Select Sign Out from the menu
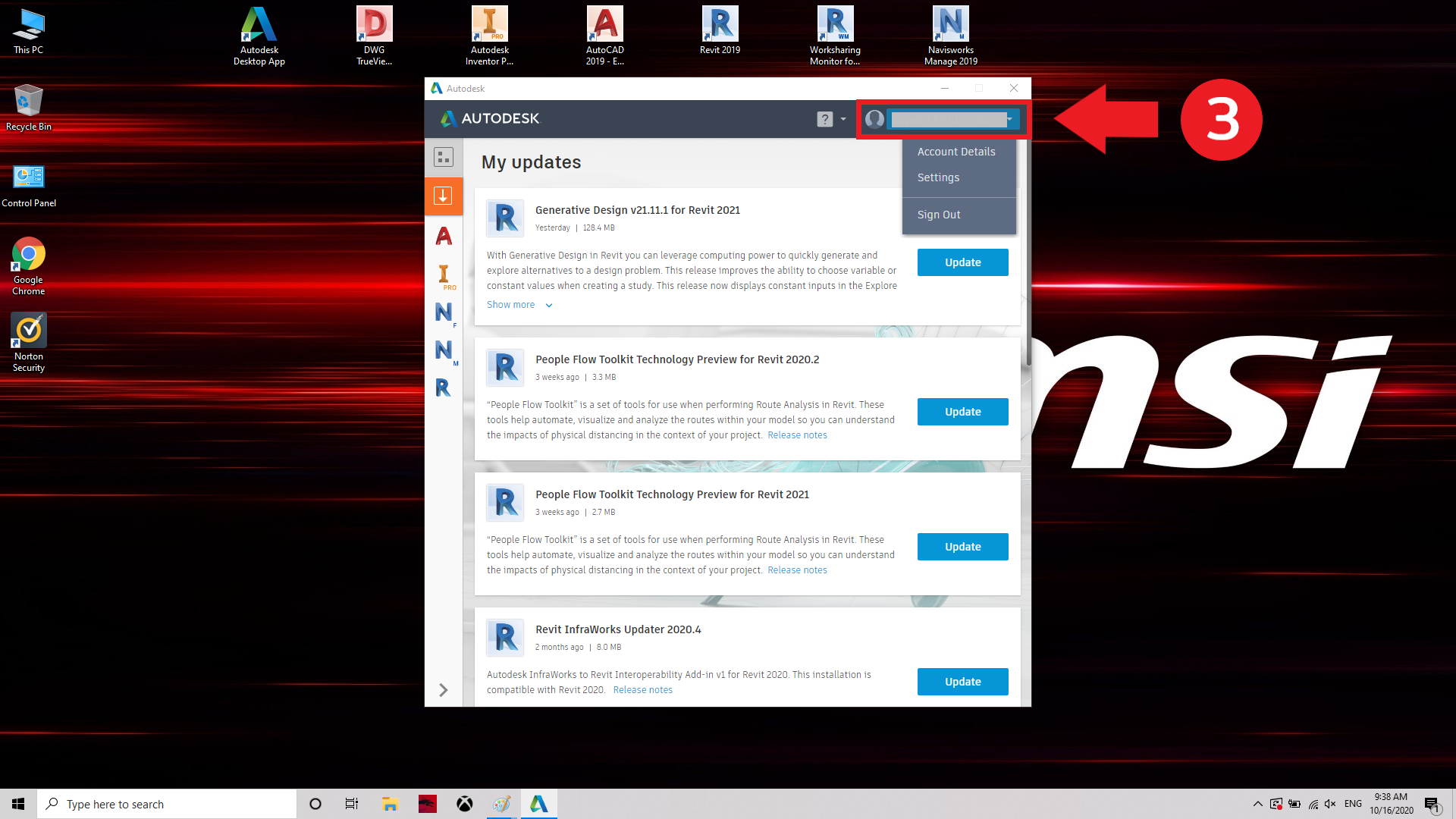The height and width of the screenshot is (819, 1456). (939, 215)
